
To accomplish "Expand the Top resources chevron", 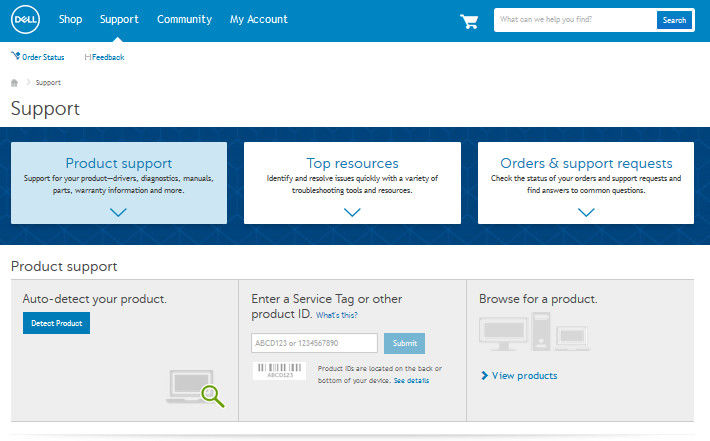I will (x=352, y=212).
